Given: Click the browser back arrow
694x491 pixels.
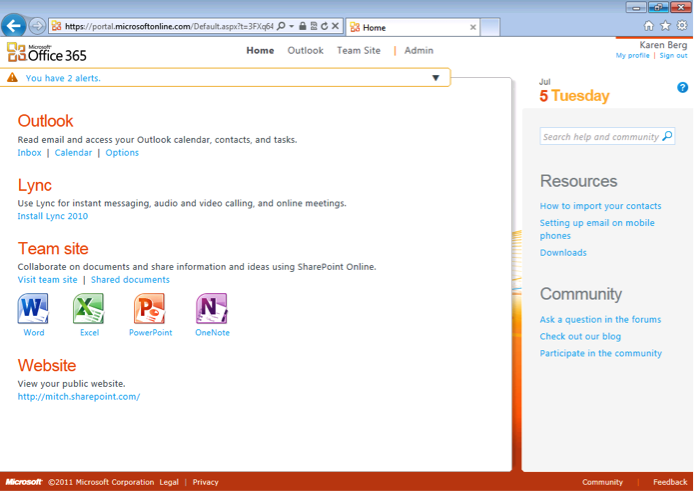Looking at the screenshot, I should coord(13,26).
